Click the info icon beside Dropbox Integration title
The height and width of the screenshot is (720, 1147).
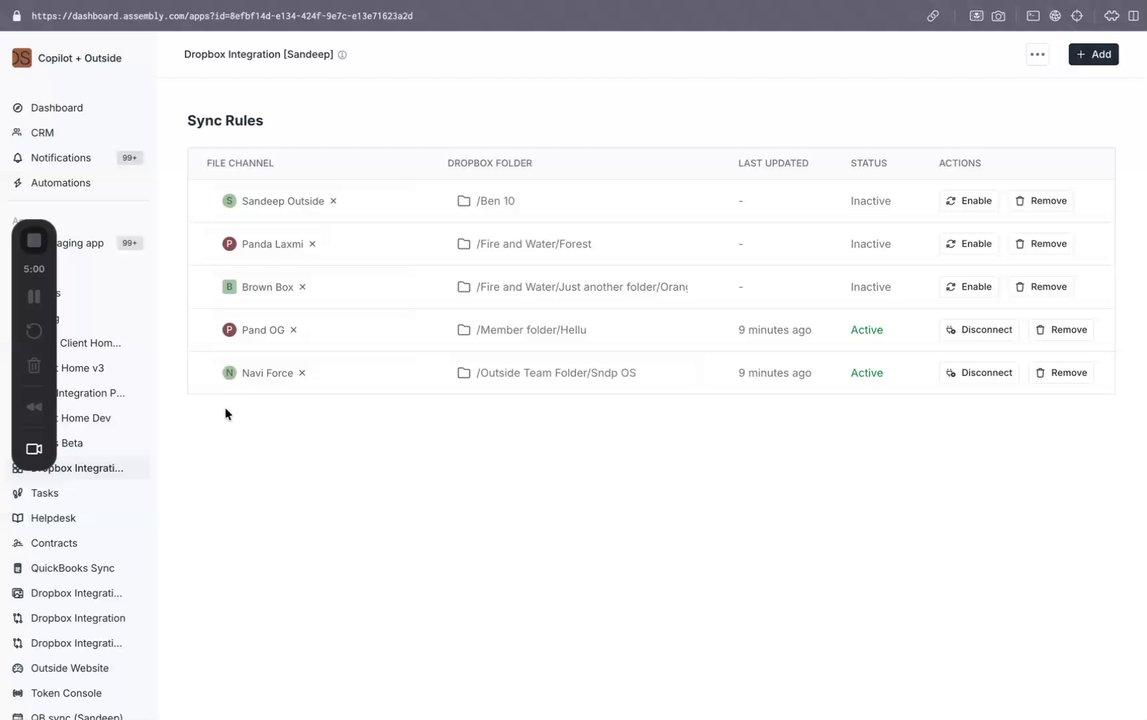pyautogui.click(x=342, y=55)
